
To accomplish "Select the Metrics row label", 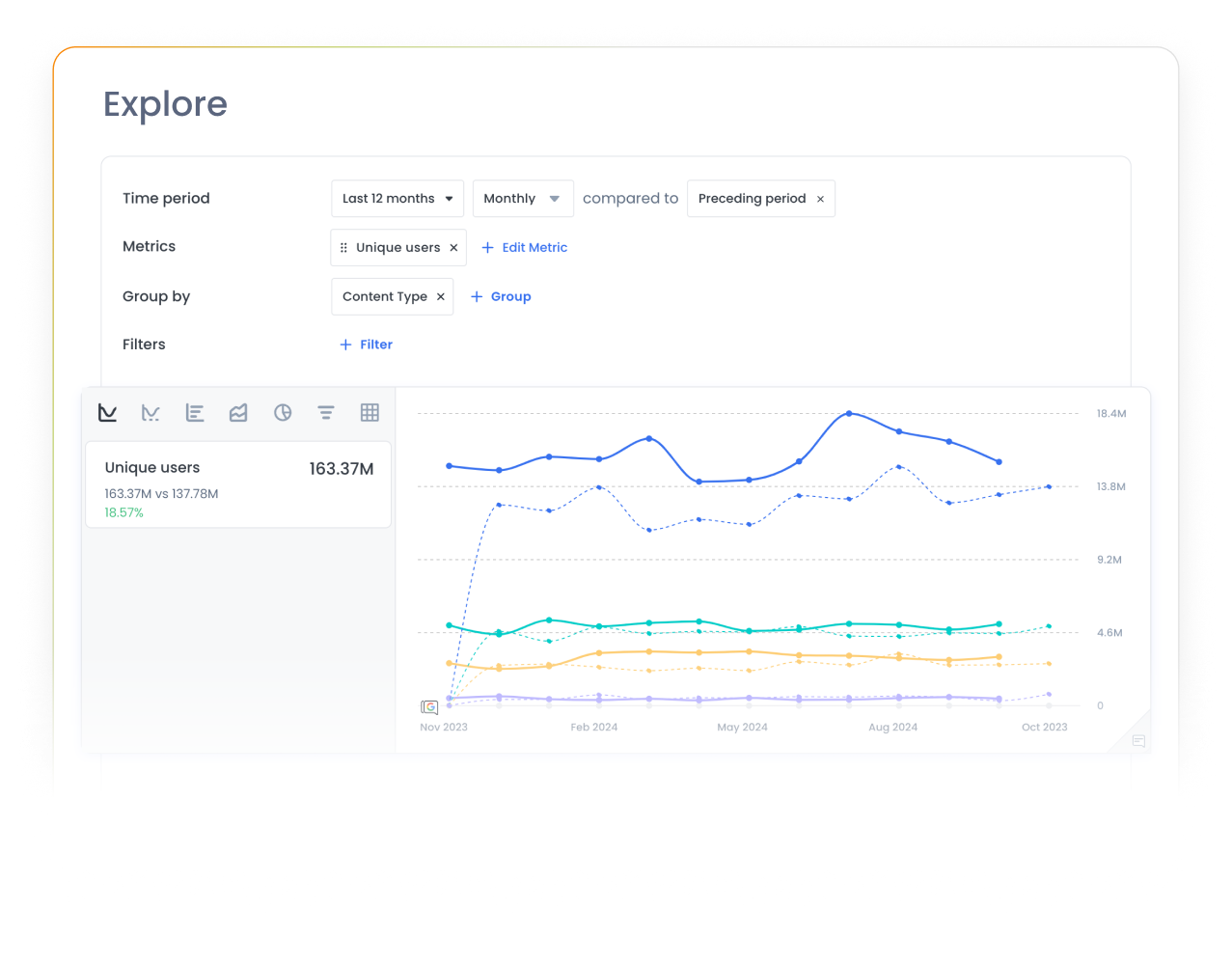I will click(x=149, y=246).
